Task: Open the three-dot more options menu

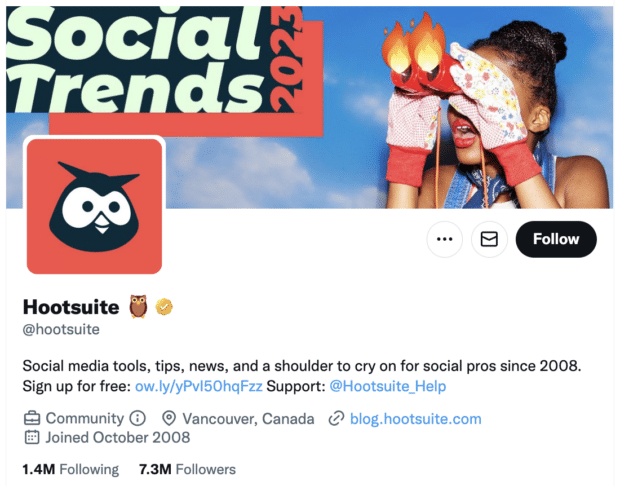Action: [x=445, y=240]
